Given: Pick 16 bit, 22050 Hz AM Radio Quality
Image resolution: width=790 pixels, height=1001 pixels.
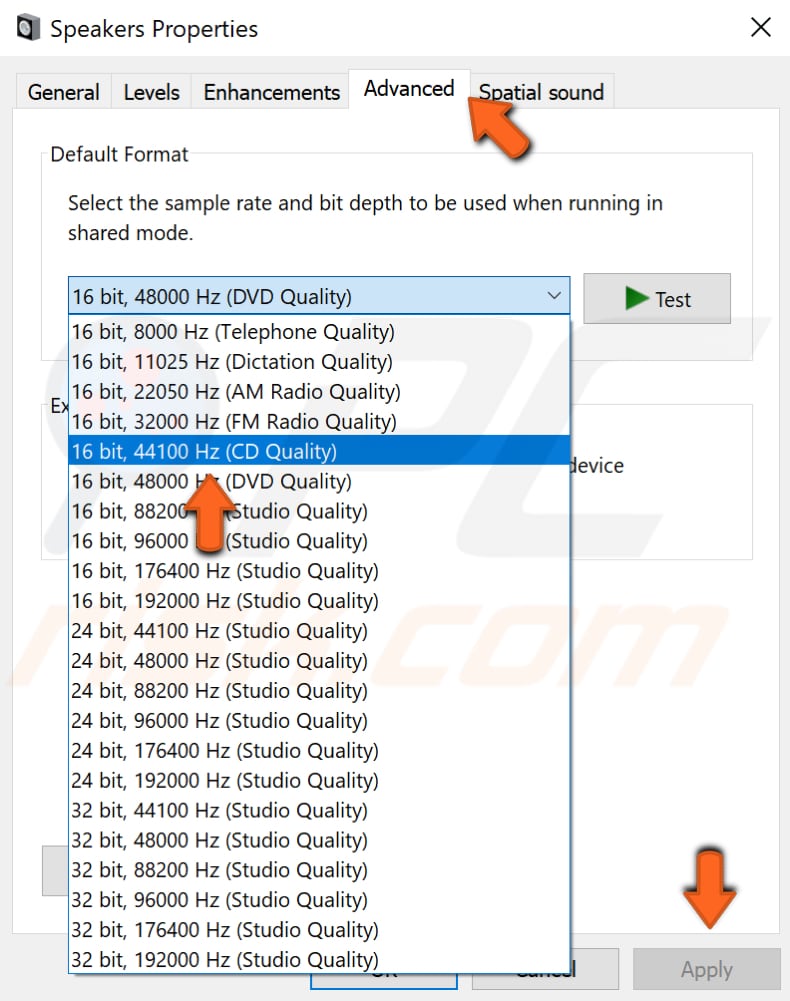Looking at the screenshot, I should (235, 391).
